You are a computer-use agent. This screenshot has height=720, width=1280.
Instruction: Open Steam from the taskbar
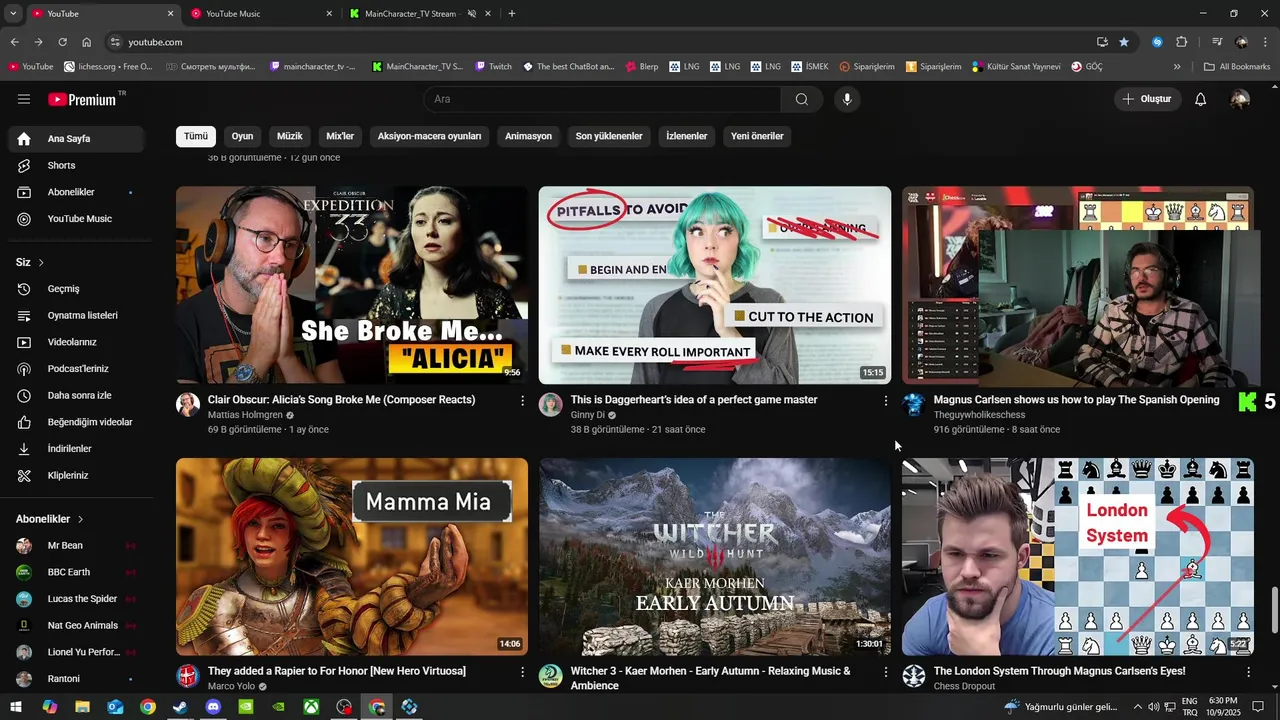(180, 707)
